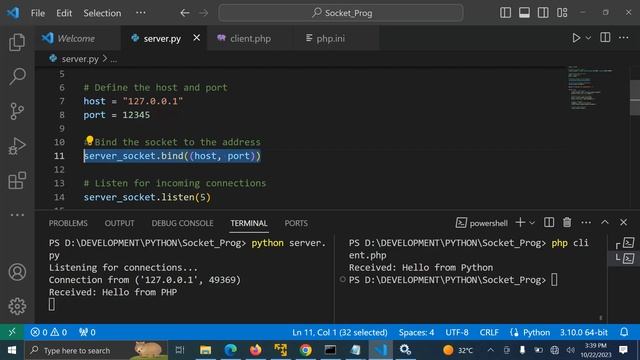Change indentation via Spaces: 4
640x360 pixels.
[416, 332]
